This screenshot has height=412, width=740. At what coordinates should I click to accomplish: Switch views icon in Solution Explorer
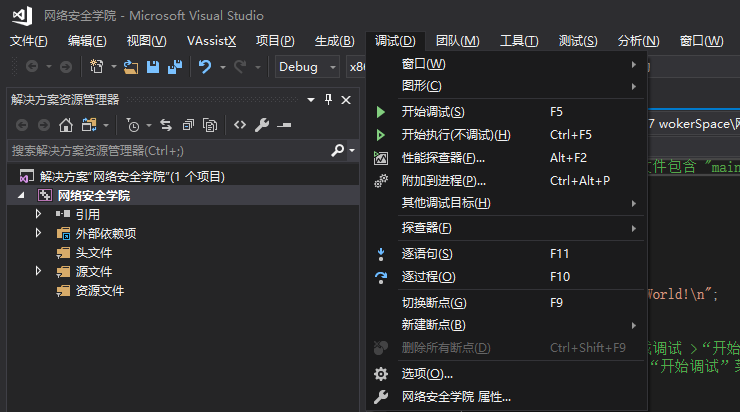89,125
